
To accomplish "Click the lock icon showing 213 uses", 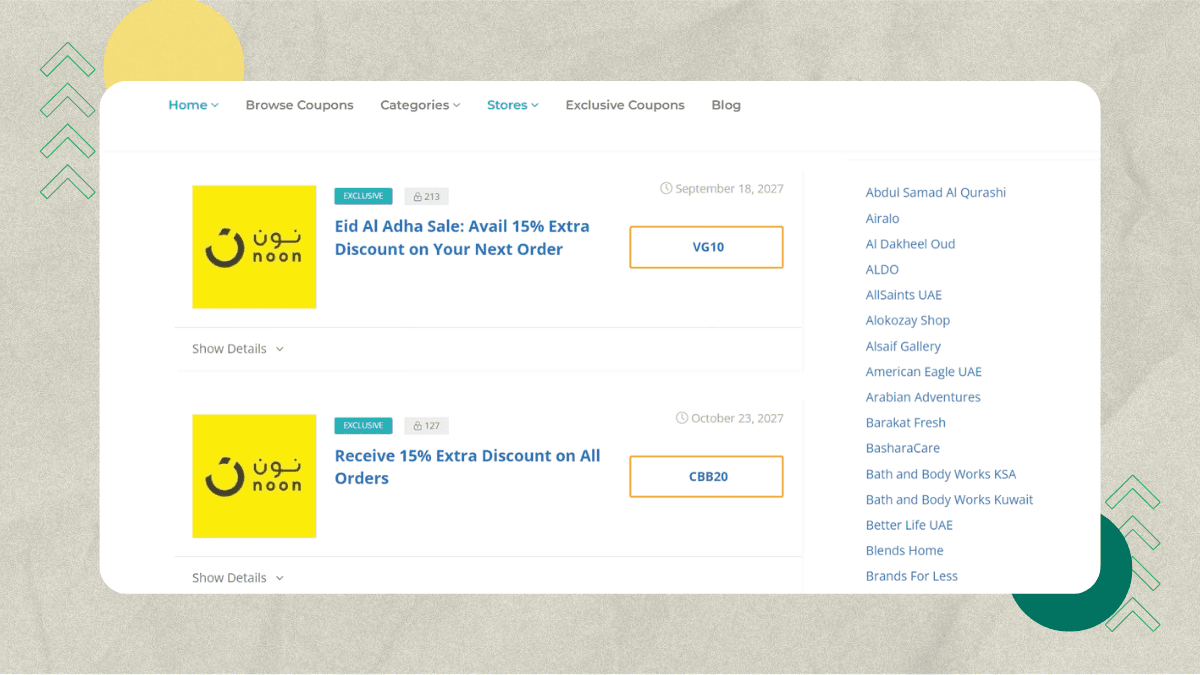I will point(418,197).
